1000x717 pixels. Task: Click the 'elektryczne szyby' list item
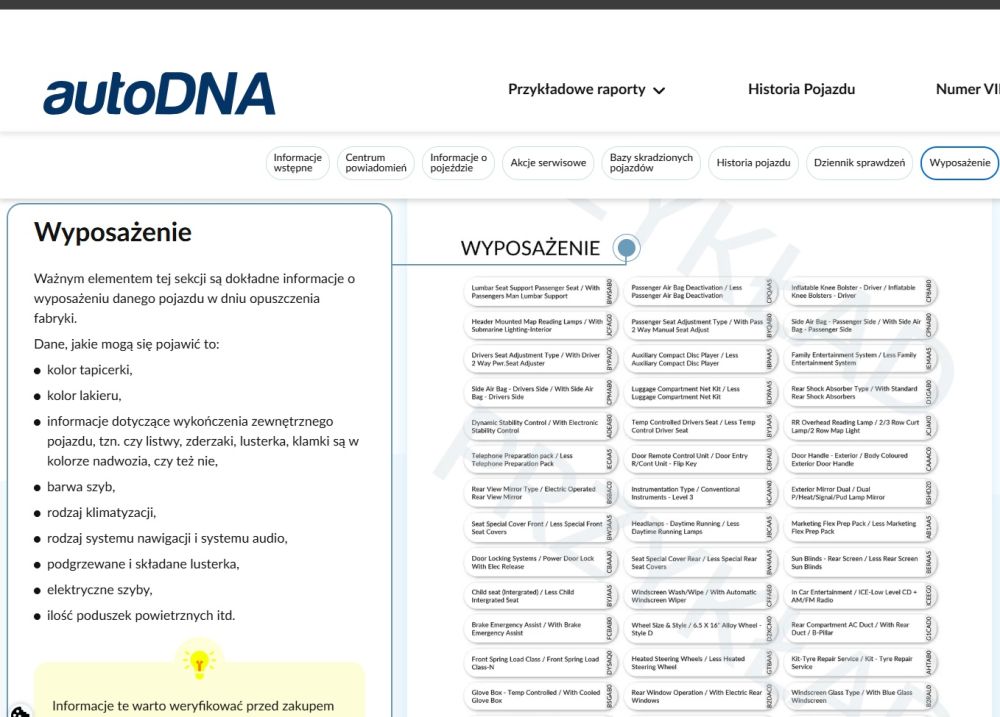pos(99,589)
